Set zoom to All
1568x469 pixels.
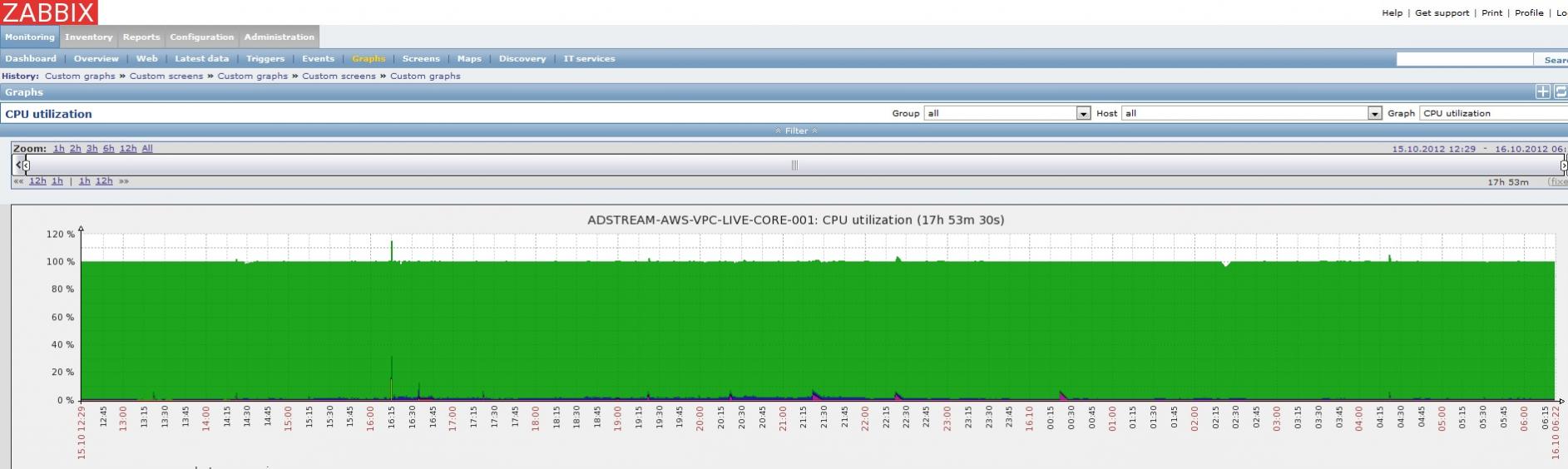[x=147, y=149]
